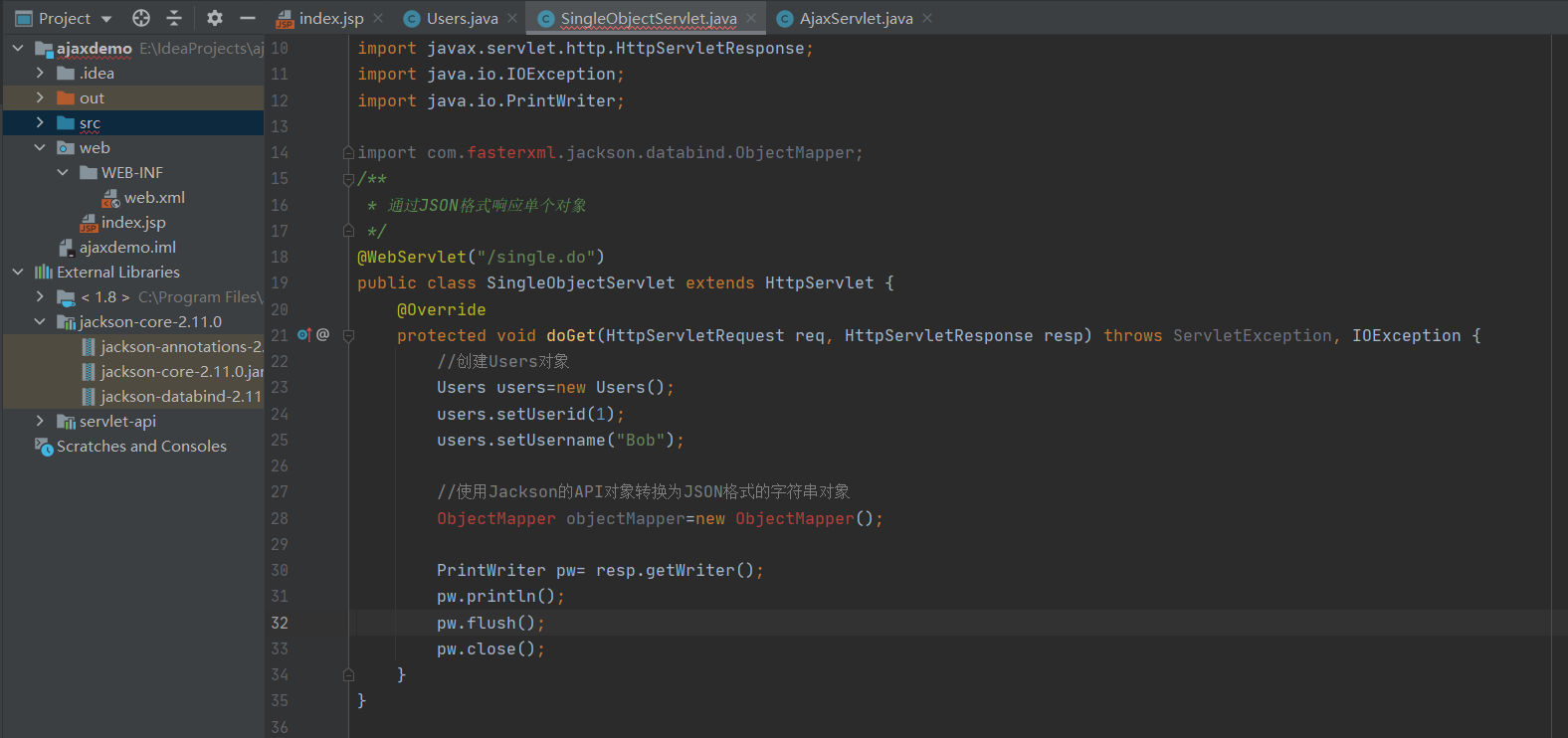The height and width of the screenshot is (738, 1568).
Task: Open the Project panel settings gear
Action: click(x=215, y=18)
